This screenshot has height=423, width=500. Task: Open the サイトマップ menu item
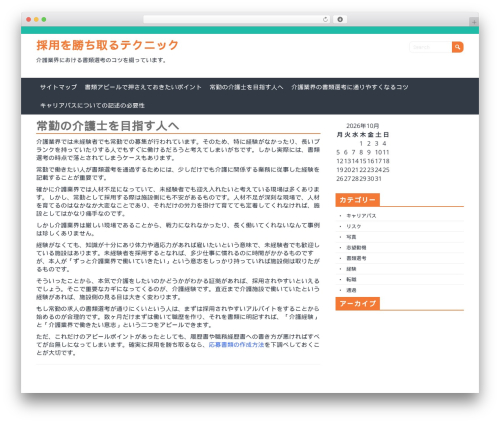pos(58,87)
